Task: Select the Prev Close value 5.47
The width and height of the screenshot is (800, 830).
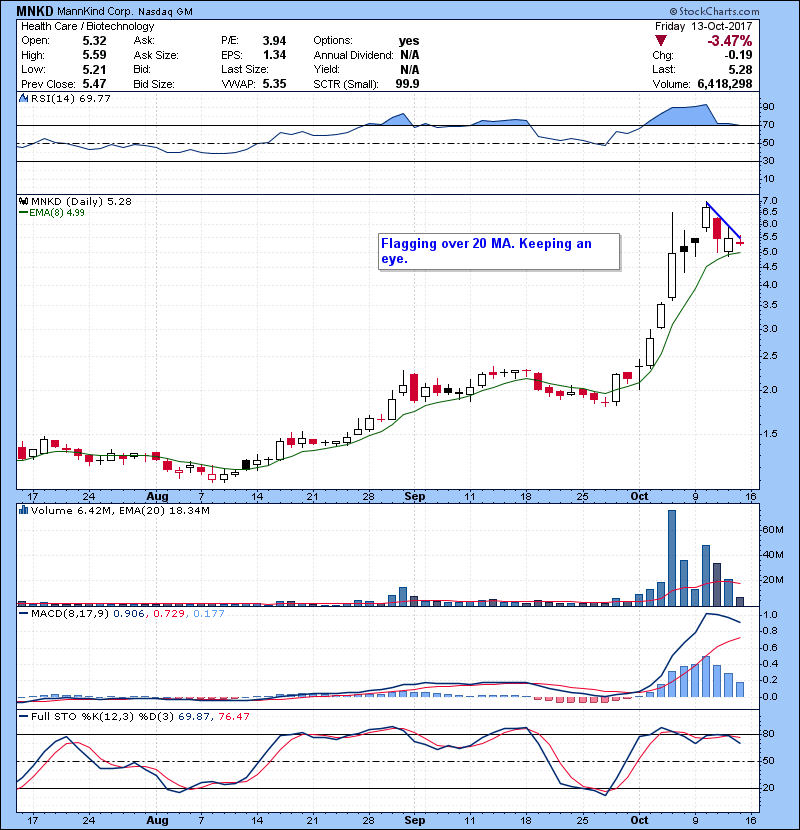Action: (x=94, y=84)
